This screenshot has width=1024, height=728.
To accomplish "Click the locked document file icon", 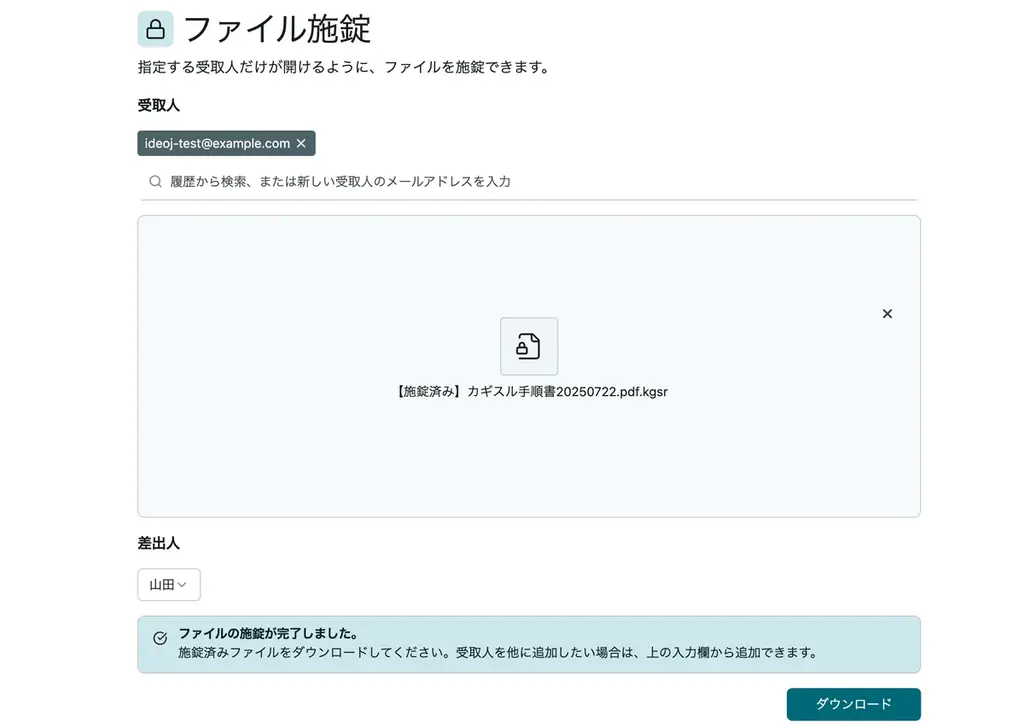I will pos(529,346).
